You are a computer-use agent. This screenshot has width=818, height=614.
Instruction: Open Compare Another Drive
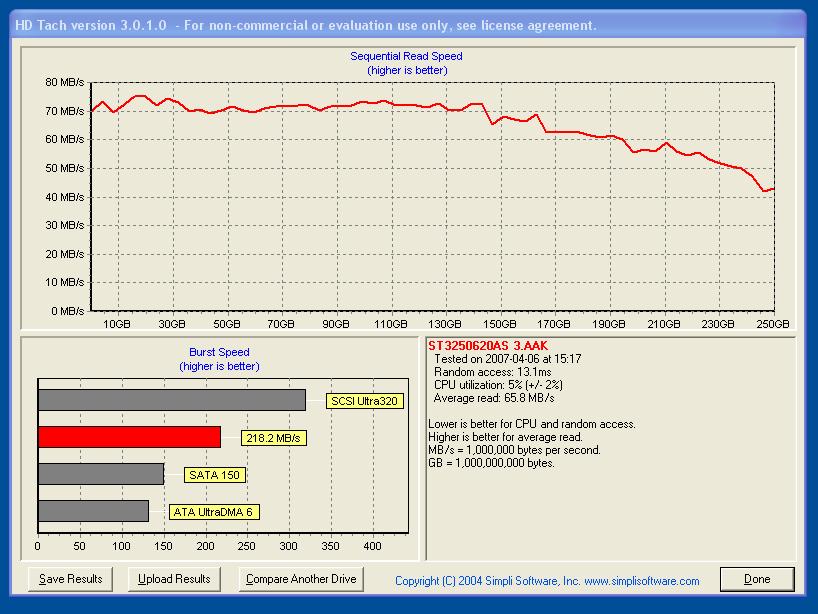pos(301,579)
